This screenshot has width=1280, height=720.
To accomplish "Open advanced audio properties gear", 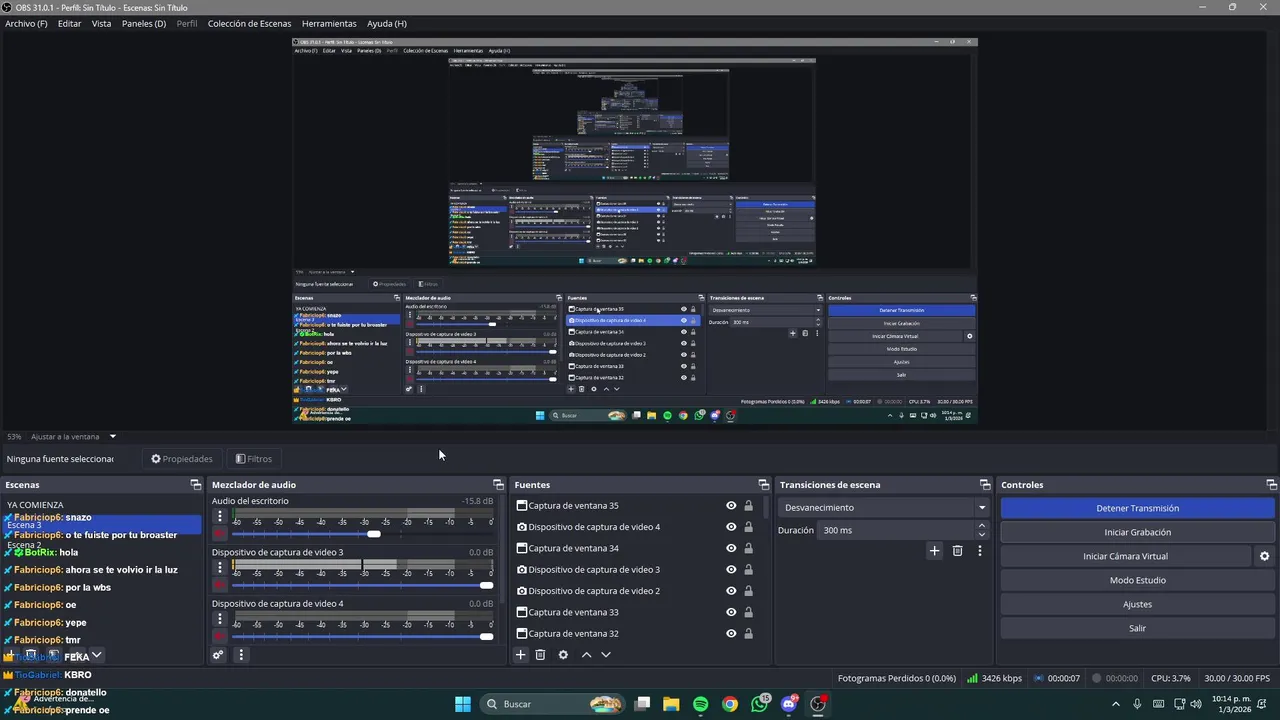I will coord(218,655).
